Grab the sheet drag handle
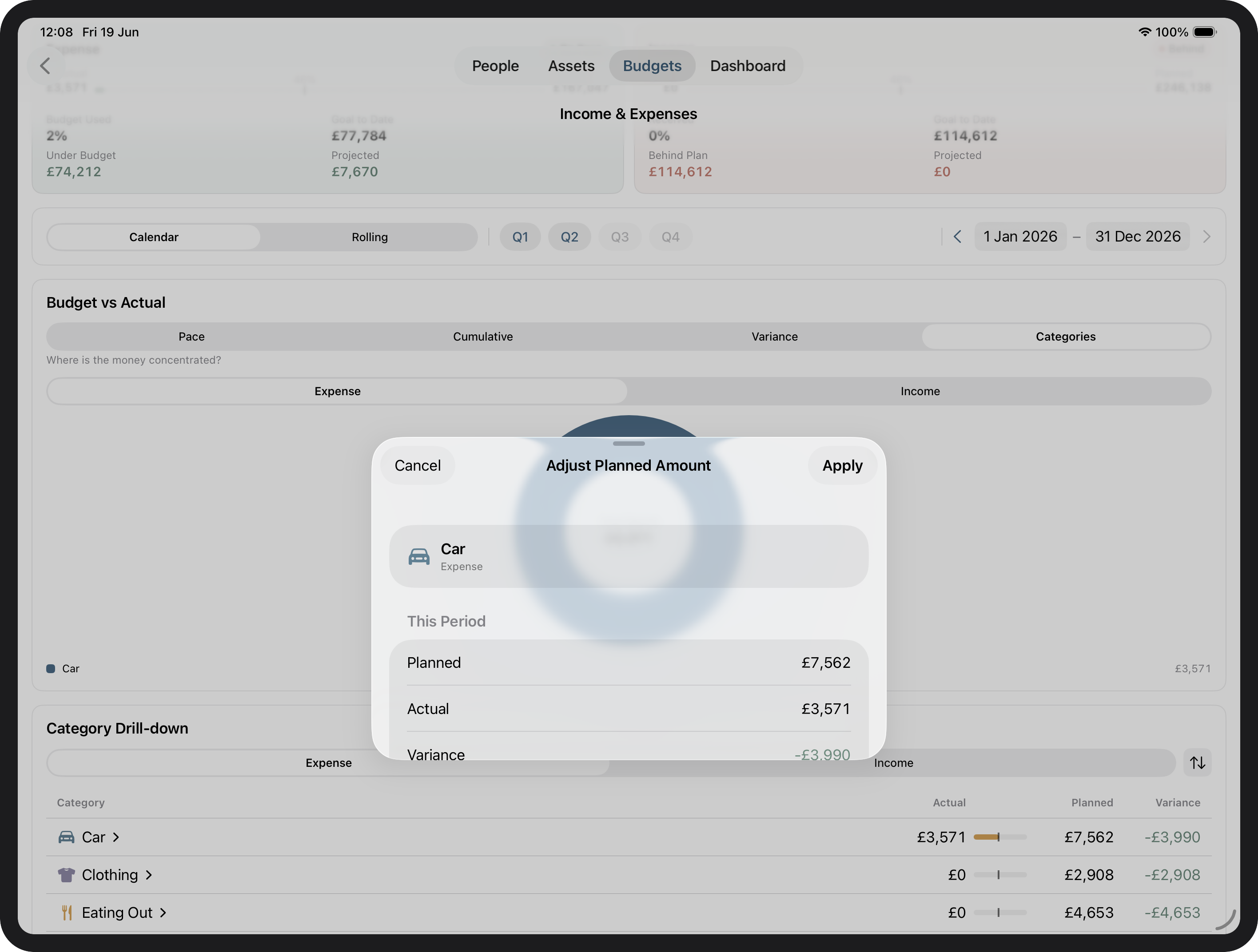 [x=629, y=443]
